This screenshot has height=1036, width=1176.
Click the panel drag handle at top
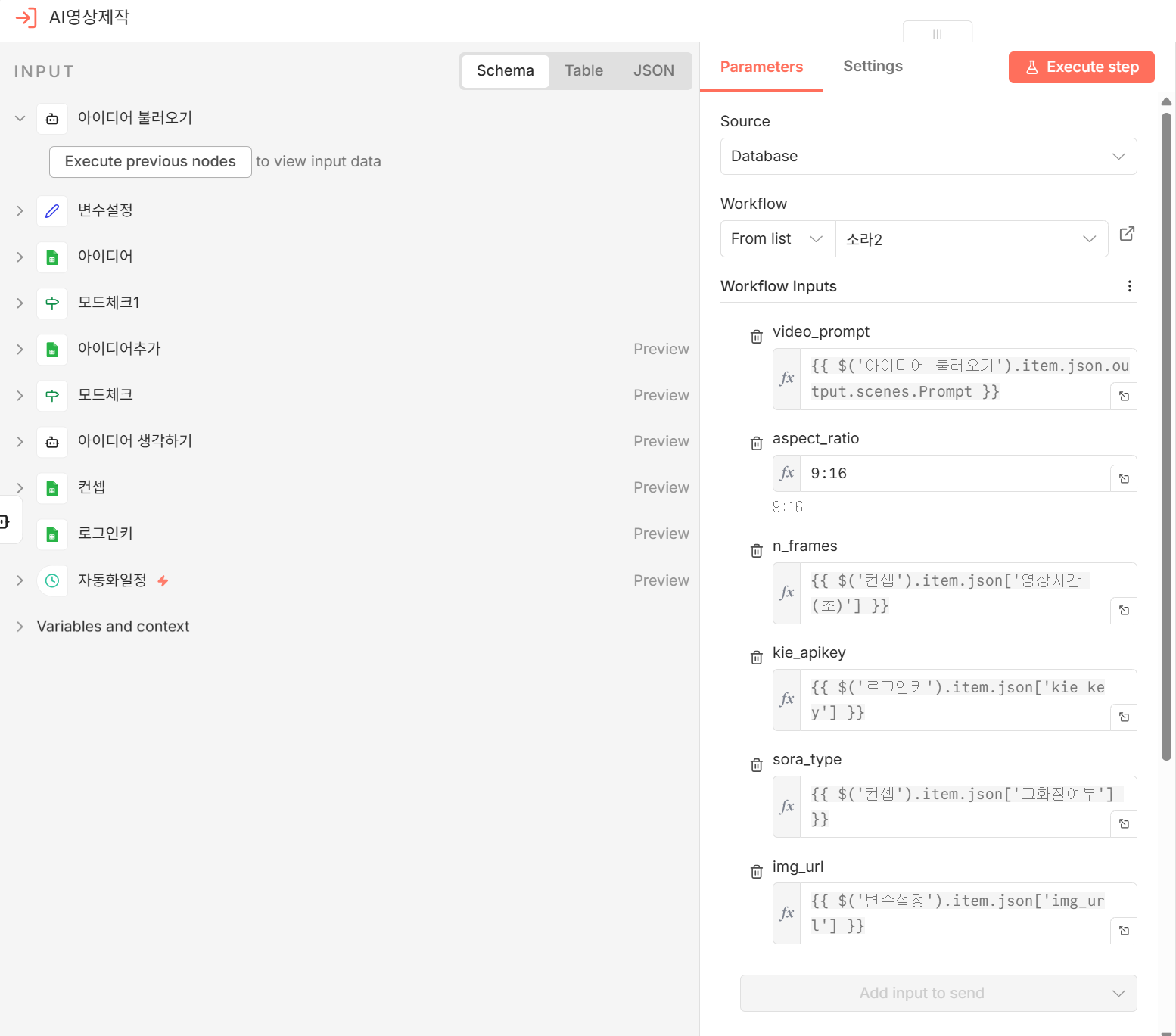938,33
